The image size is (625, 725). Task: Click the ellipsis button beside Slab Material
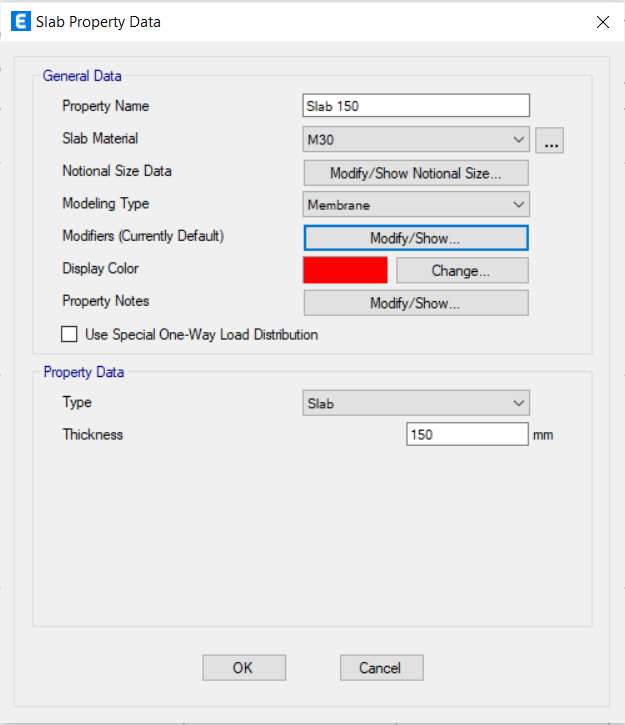tap(549, 140)
